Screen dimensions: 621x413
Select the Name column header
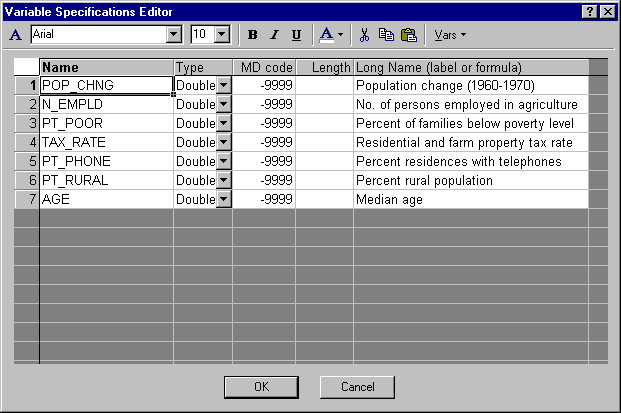[106, 67]
